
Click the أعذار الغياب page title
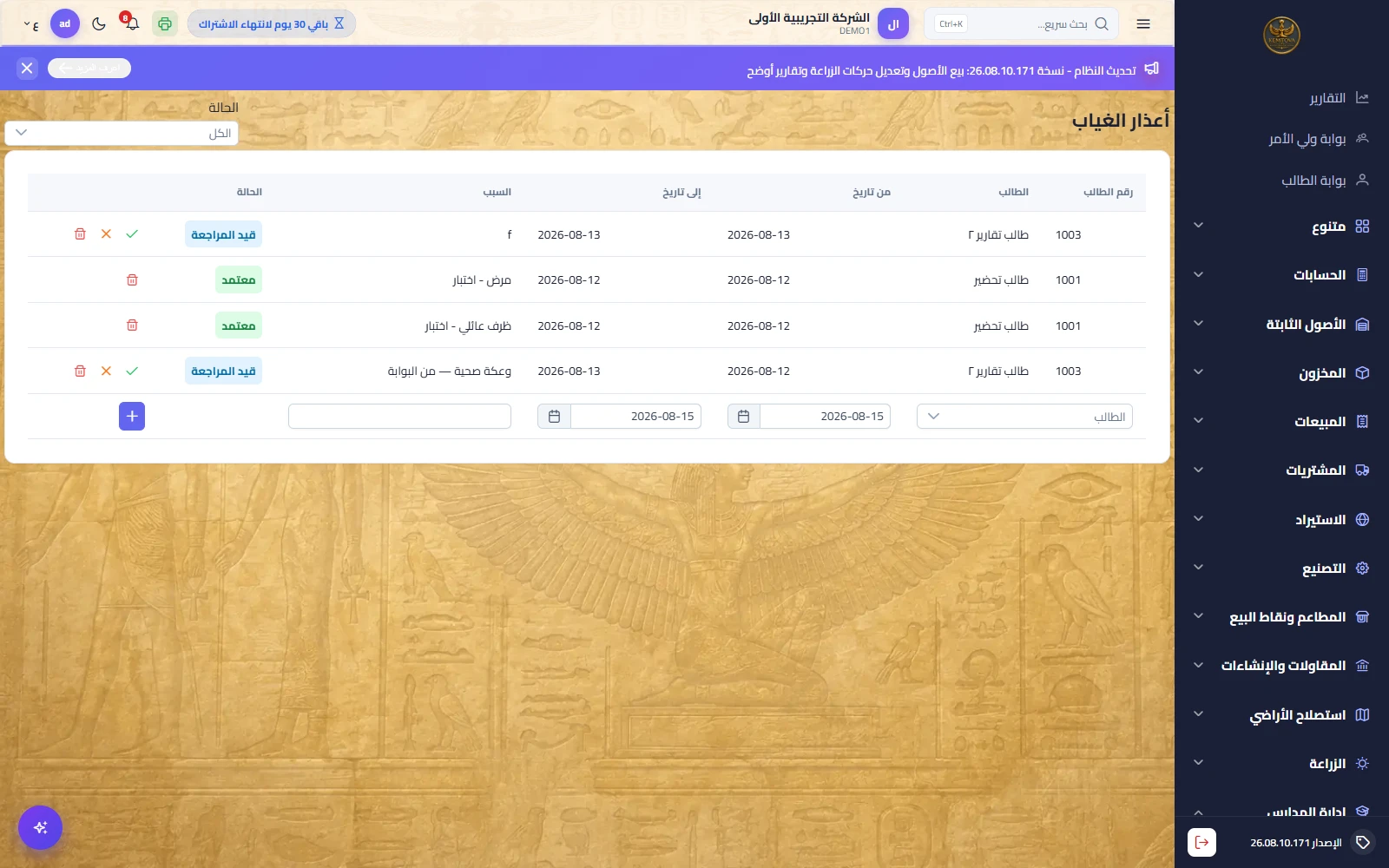click(x=1121, y=120)
